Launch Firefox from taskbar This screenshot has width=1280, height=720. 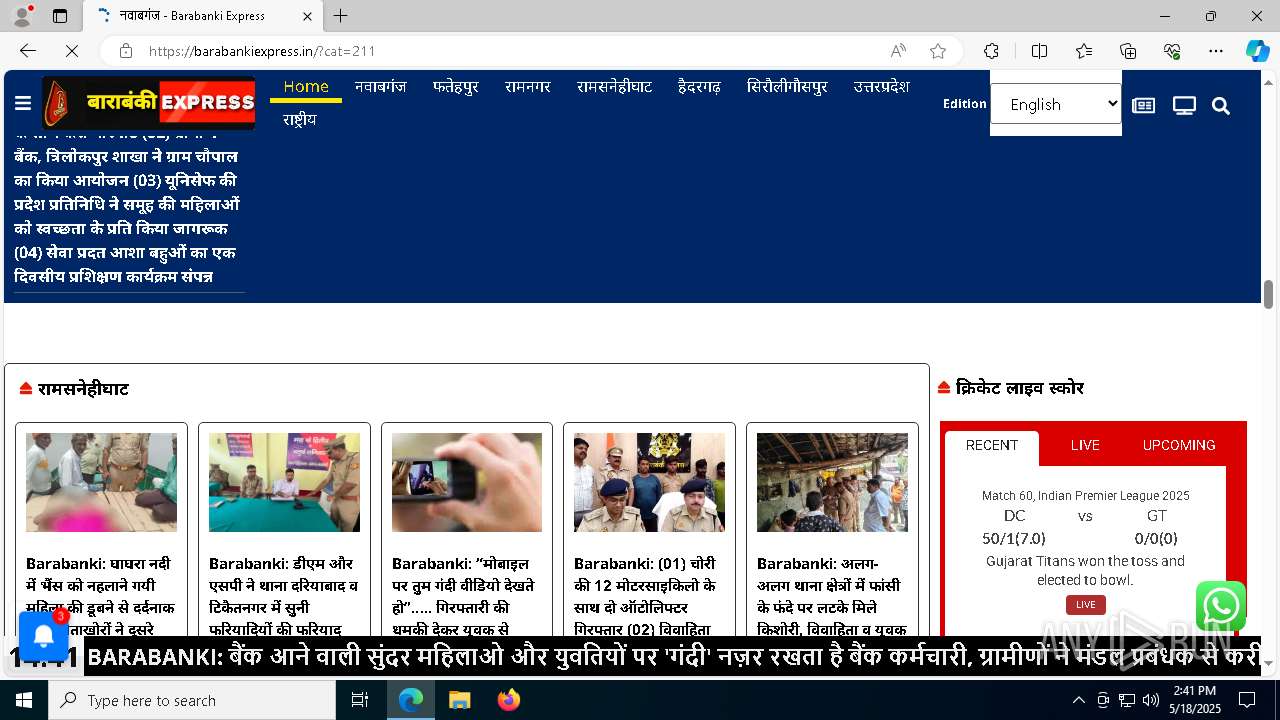click(508, 700)
